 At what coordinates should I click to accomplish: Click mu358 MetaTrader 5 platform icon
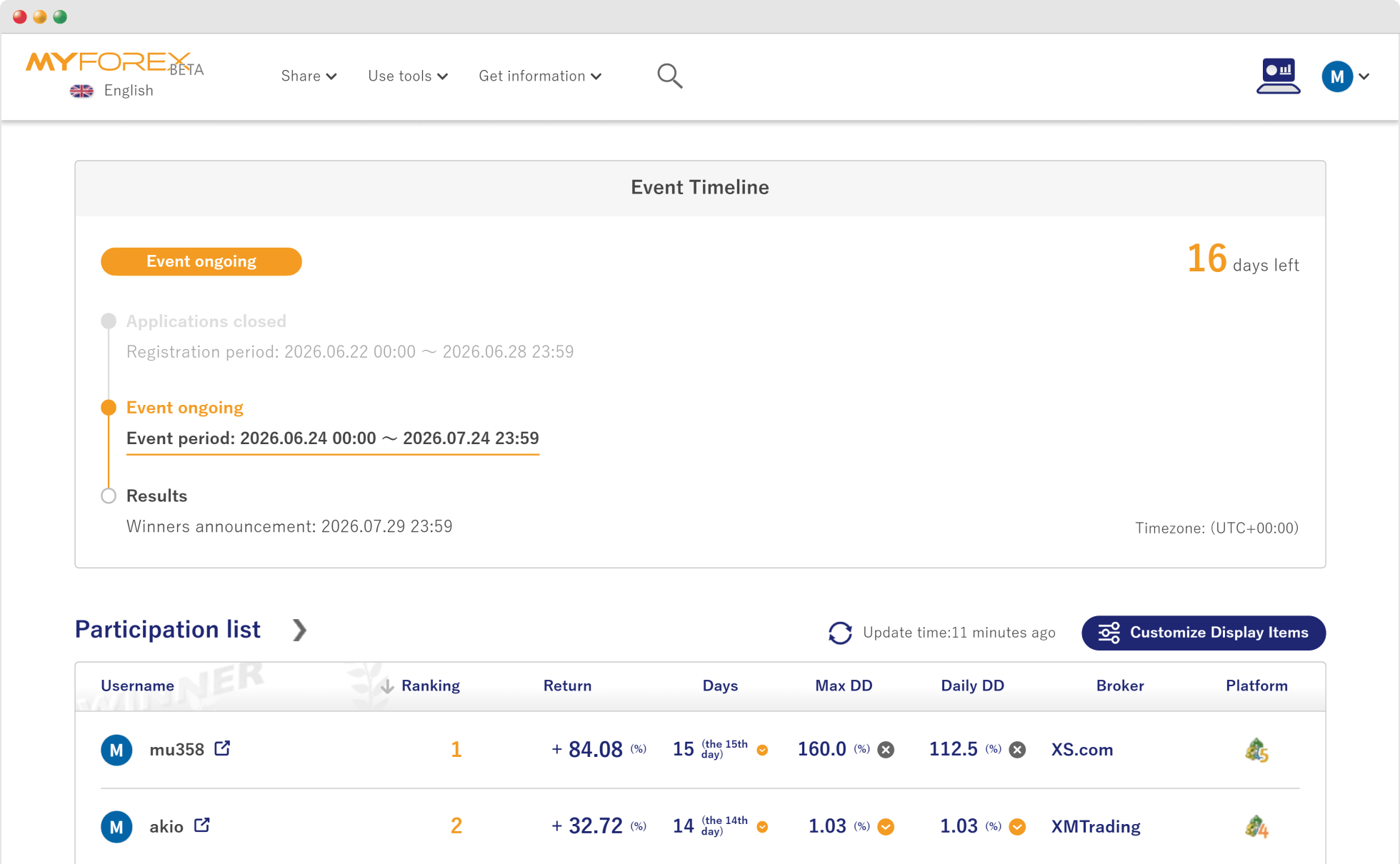click(x=1256, y=750)
